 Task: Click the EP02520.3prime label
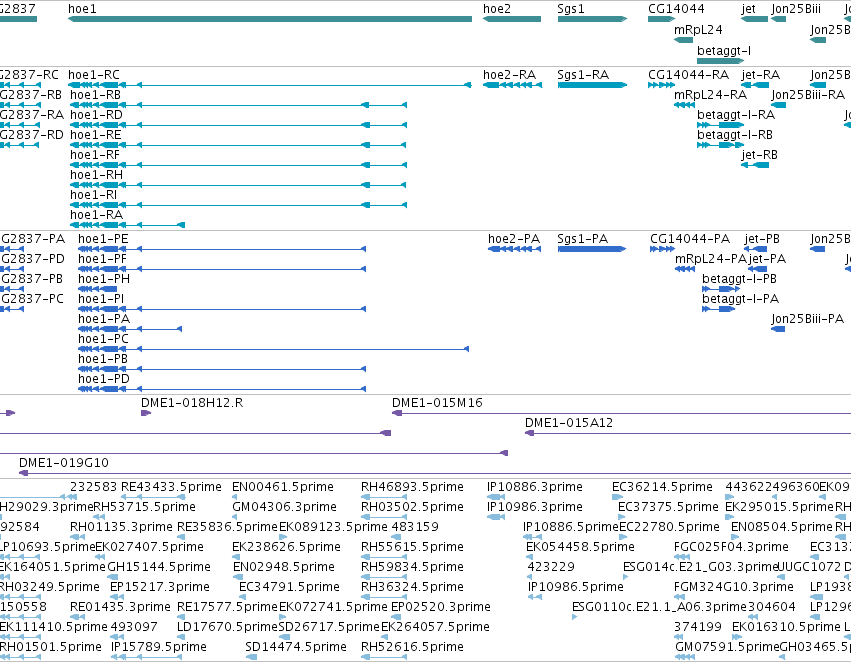[x=441, y=607]
